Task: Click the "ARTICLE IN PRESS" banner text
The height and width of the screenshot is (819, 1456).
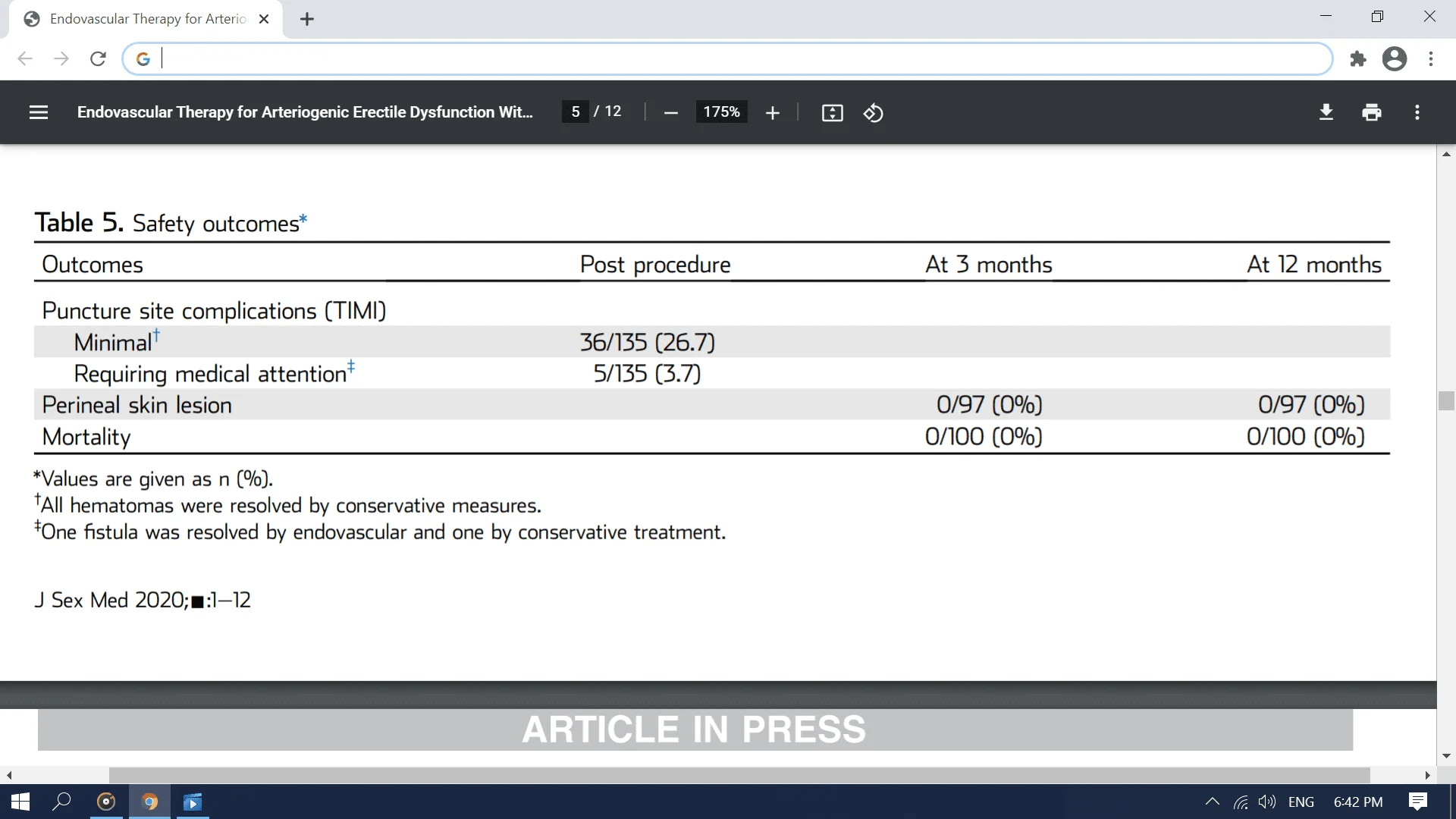Action: [693, 730]
